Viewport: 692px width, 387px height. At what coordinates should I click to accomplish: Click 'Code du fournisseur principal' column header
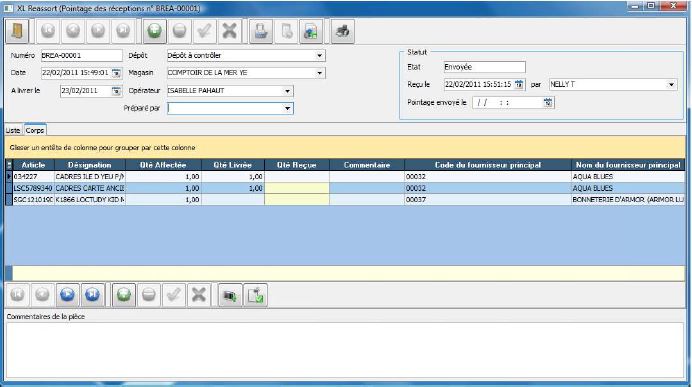click(x=488, y=165)
